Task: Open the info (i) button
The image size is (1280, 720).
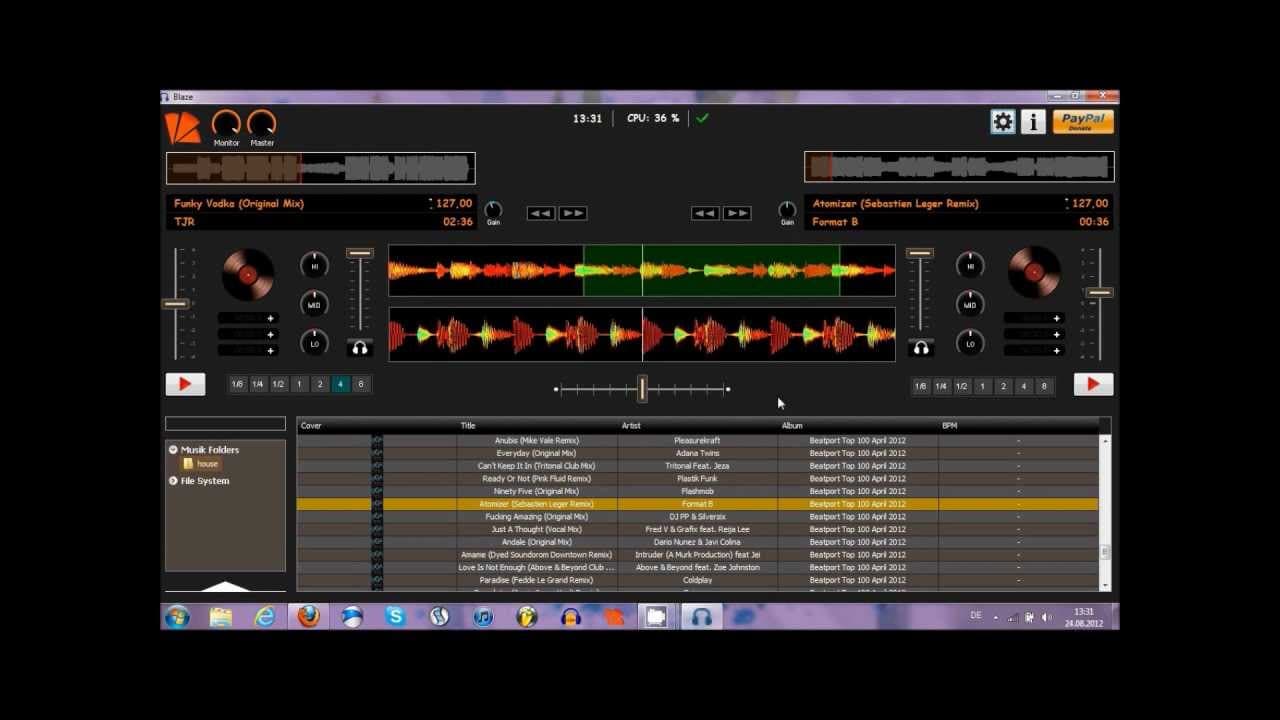Action: [1033, 122]
